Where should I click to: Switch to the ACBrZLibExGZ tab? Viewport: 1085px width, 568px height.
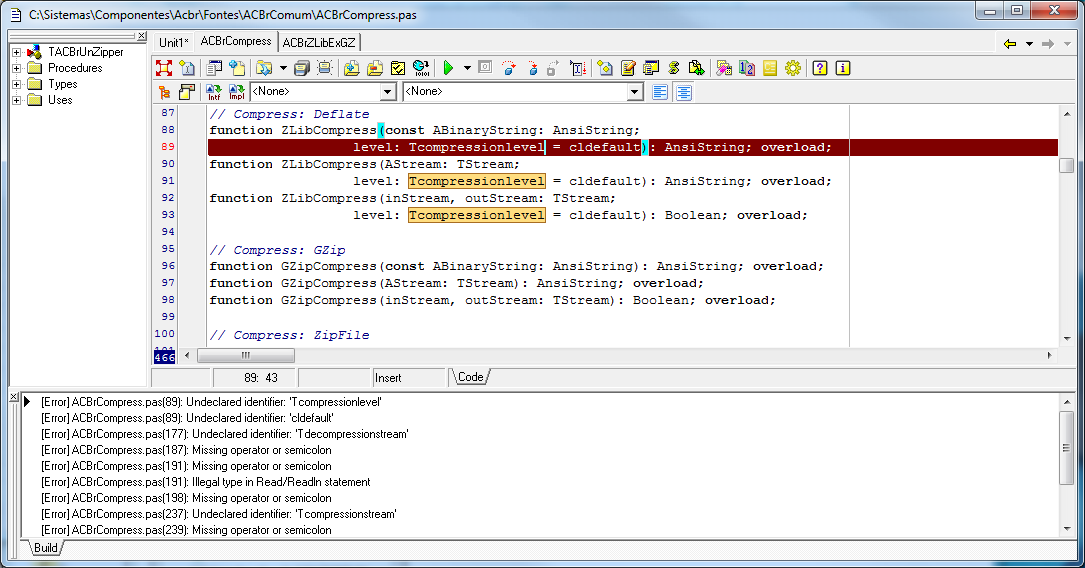[319, 42]
